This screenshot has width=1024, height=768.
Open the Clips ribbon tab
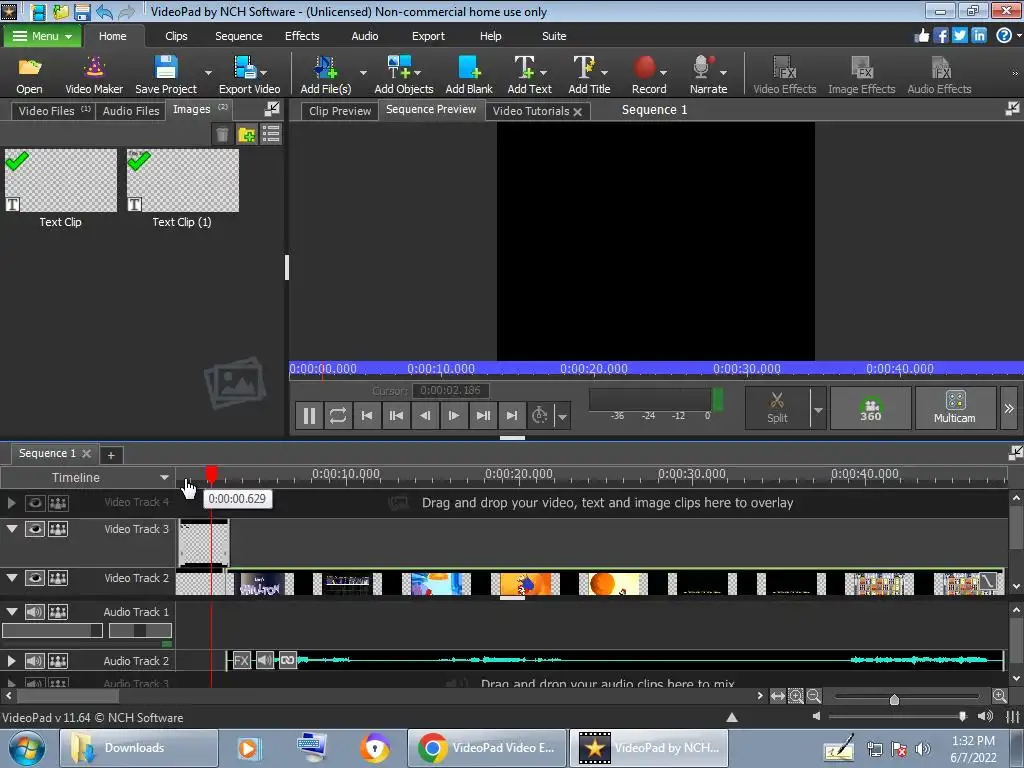(176, 36)
